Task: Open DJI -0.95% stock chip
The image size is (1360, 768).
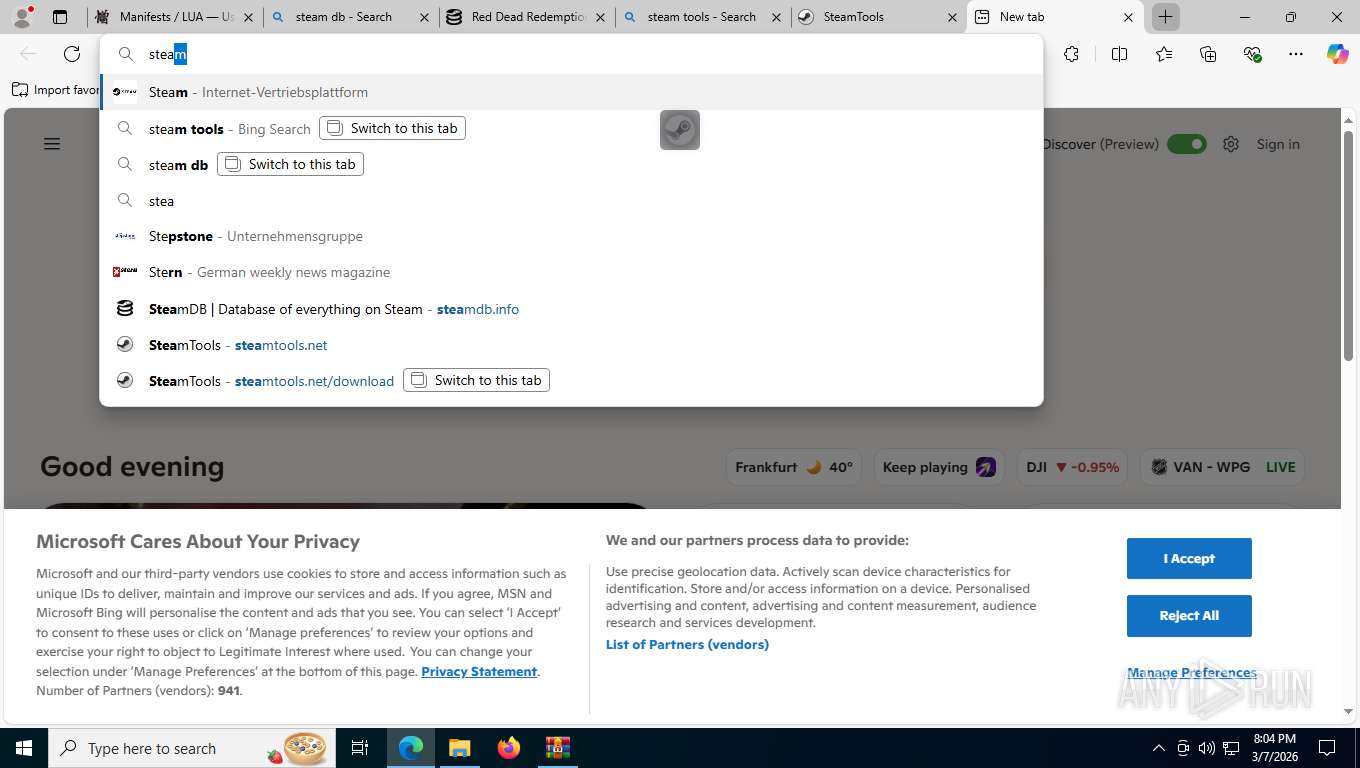Action: tap(1073, 467)
